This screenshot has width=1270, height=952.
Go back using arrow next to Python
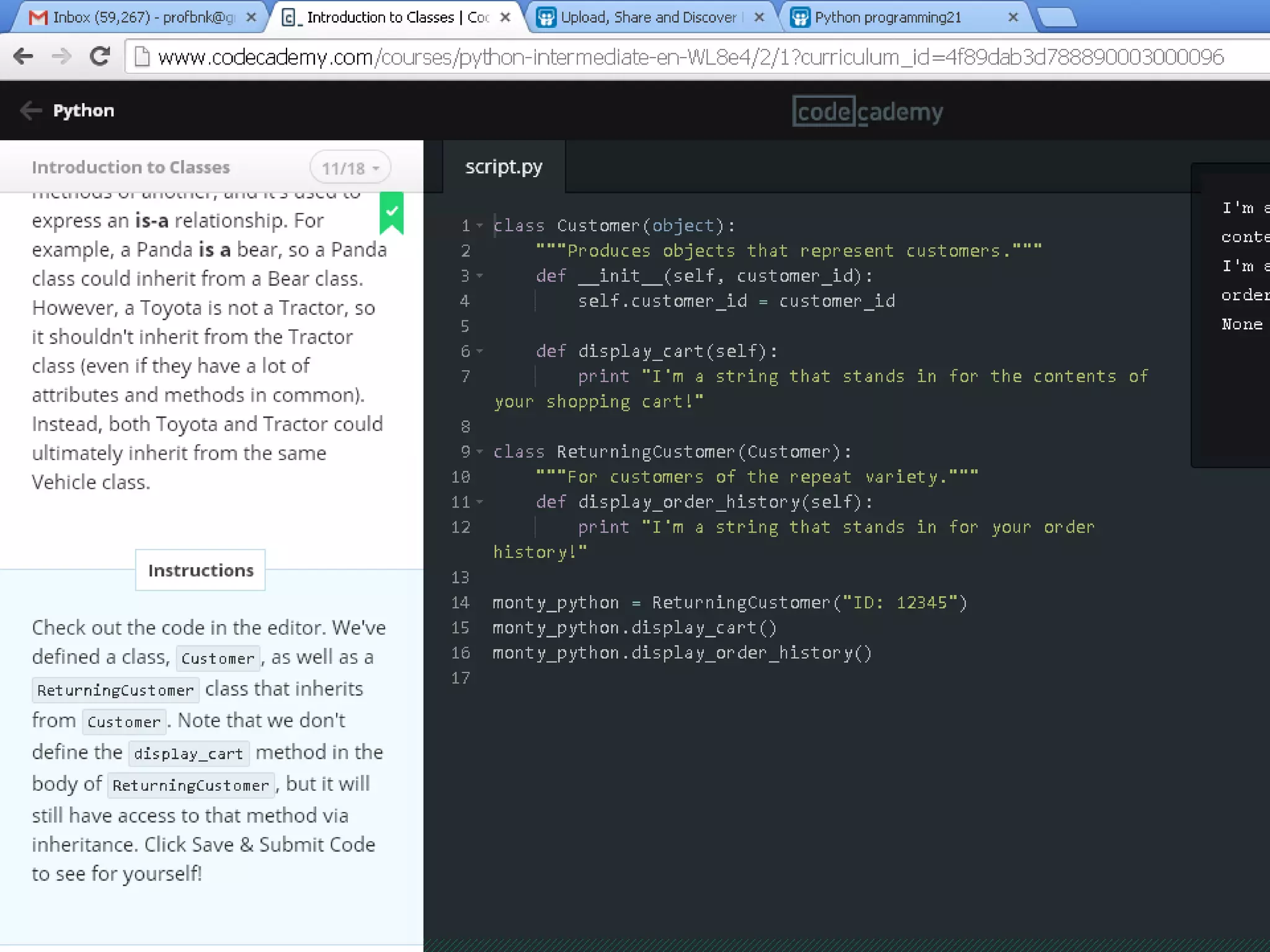tap(30, 110)
